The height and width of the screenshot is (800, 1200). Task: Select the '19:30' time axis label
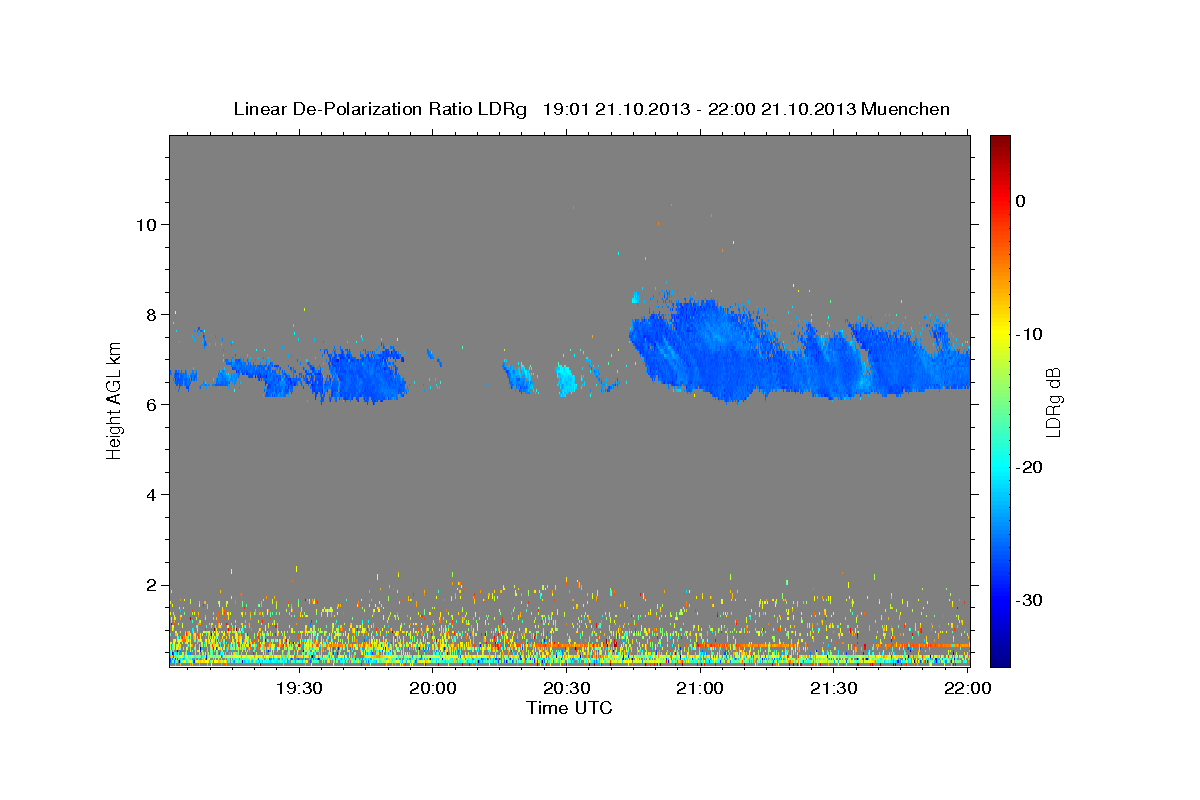tap(299, 689)
